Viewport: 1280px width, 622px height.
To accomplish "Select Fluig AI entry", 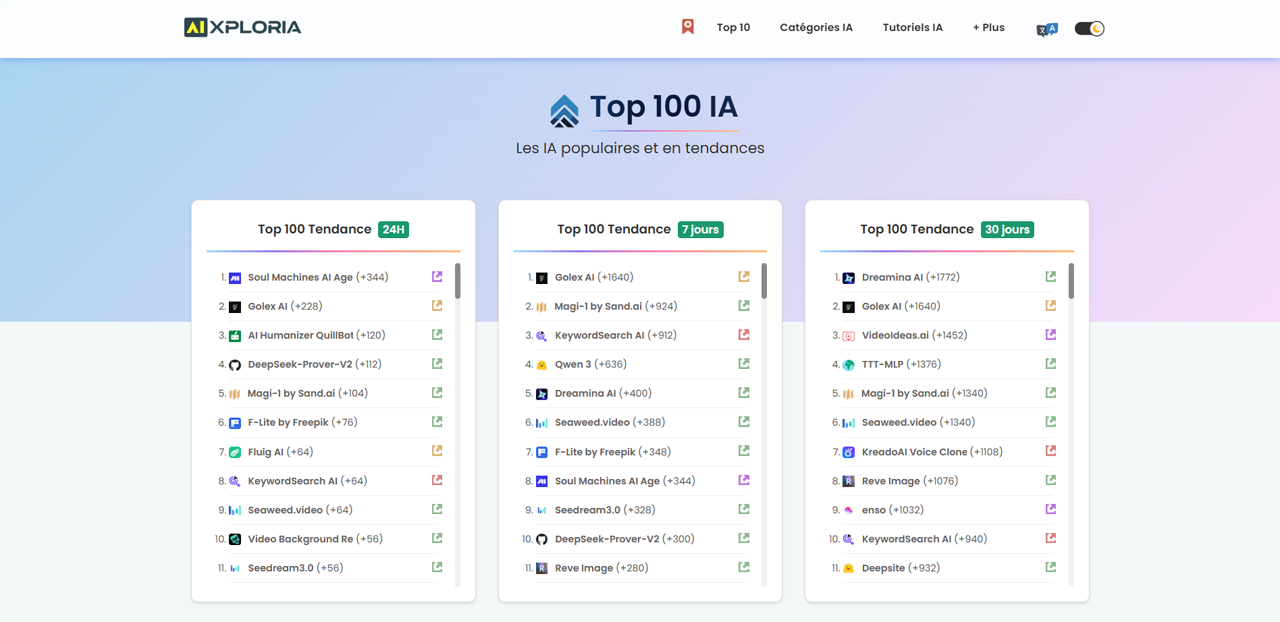I will 266,452.
